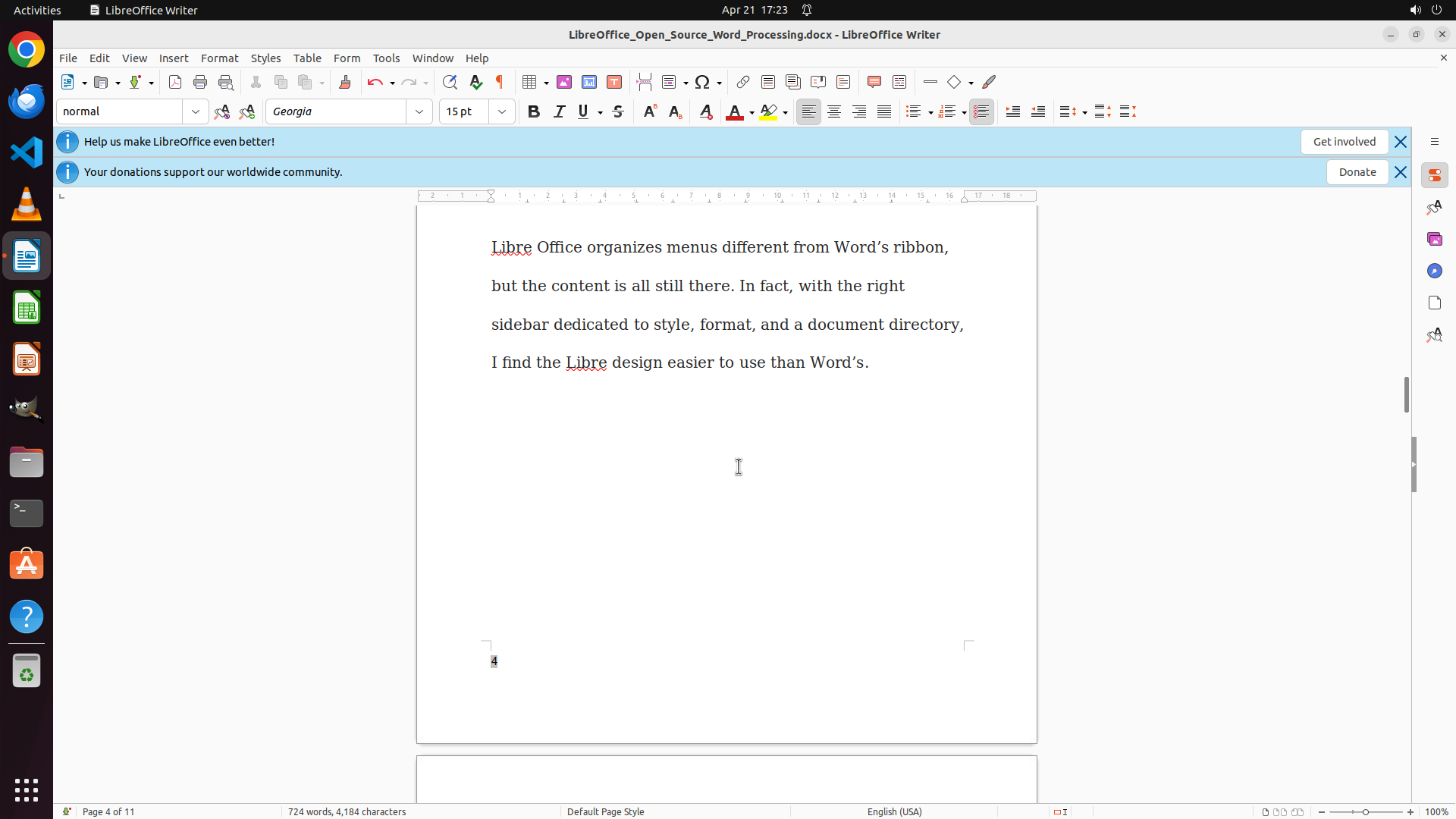The height and width of the screenshot is (819, 1456).
Task: Expand the font size dropdown
Action: pos(502,111)
